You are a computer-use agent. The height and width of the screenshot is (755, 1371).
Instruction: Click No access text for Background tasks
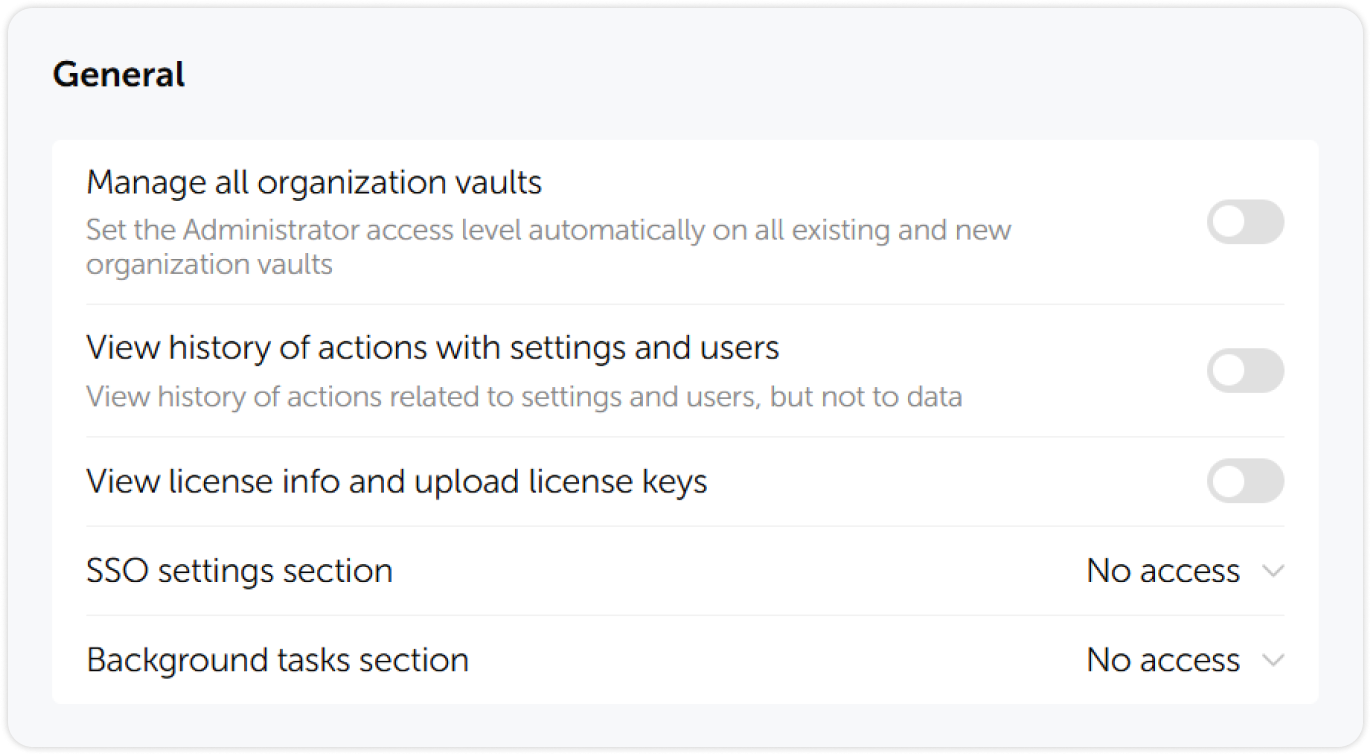point(1162,660)
